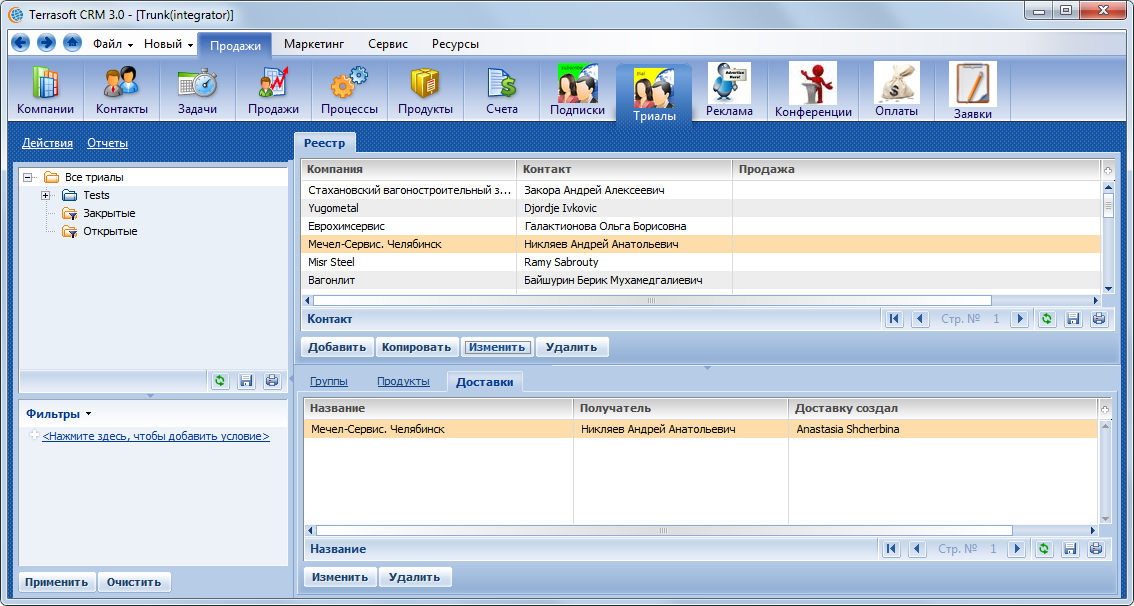Print the Доставки grid
The height and width of the screenshot is (606, 1134).
[1096, 549]
